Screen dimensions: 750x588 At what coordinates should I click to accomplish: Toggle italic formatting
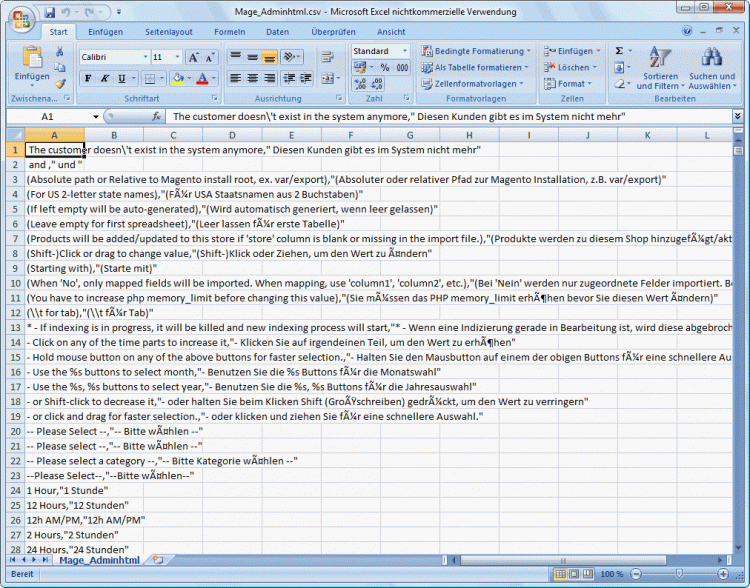coord(105,78)
